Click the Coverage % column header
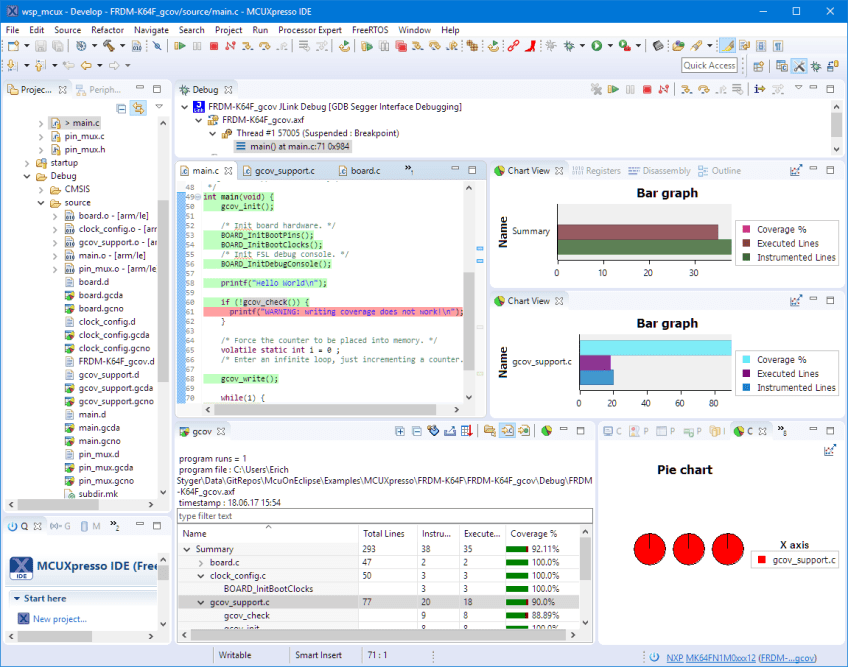The width and height of the screenshot is (848, 667). (x=542, y=533)
